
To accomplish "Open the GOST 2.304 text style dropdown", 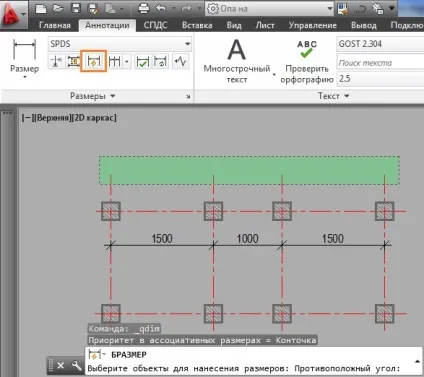I will click(x=380, y=44).
